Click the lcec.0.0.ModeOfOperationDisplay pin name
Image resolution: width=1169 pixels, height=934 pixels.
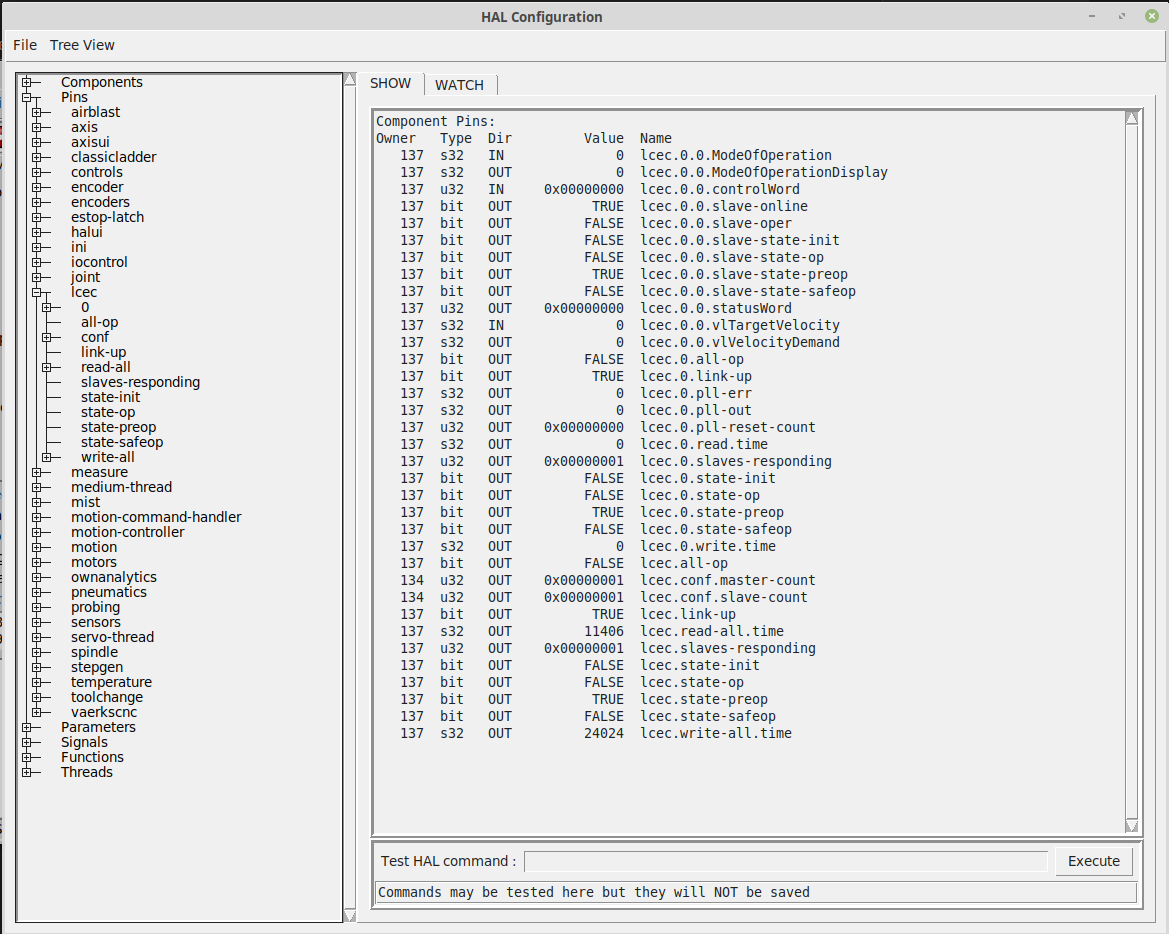click(x=764, y=172)
